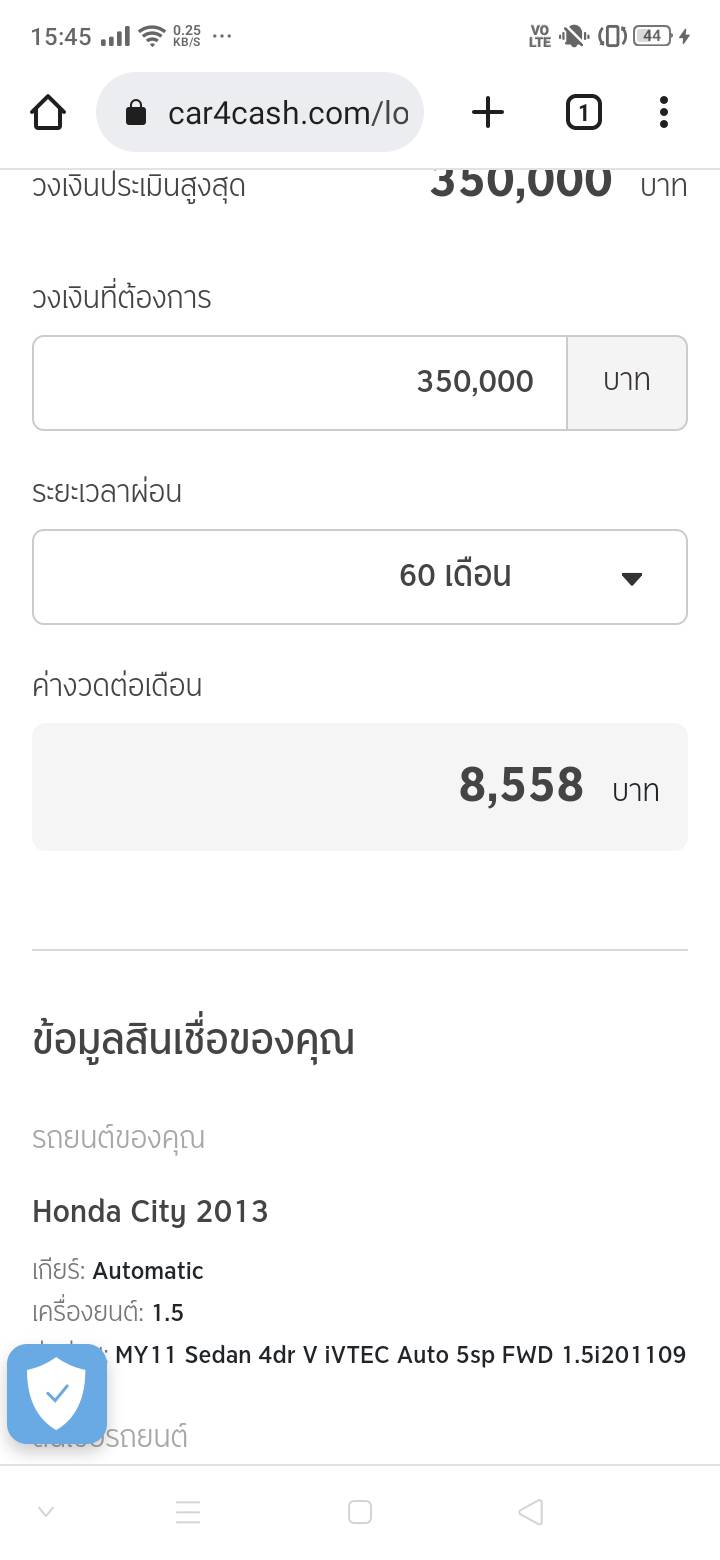Screen dimensions: 720x1560
Task: Open a new tab with plus icon
Action: [x=487, y=113]
